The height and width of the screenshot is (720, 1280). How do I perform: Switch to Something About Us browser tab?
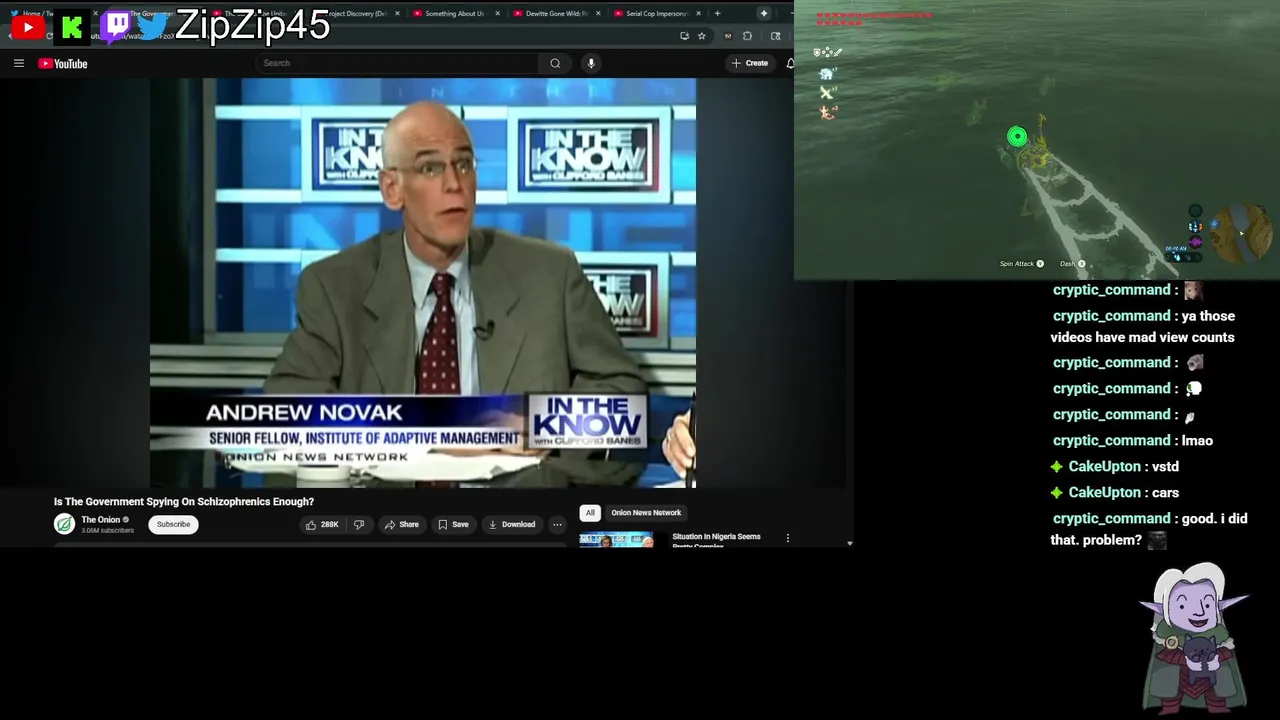click(454, 14)
